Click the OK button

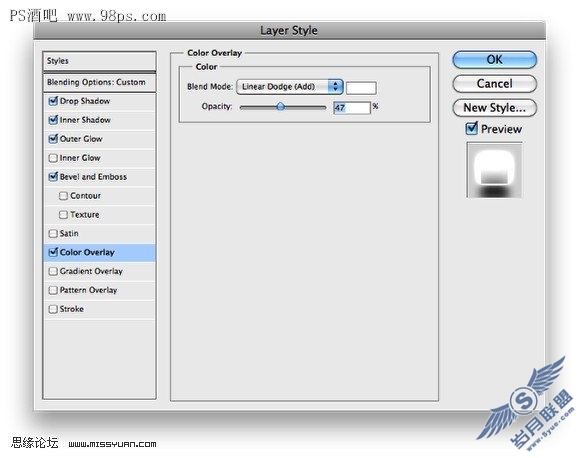[495, 60]
